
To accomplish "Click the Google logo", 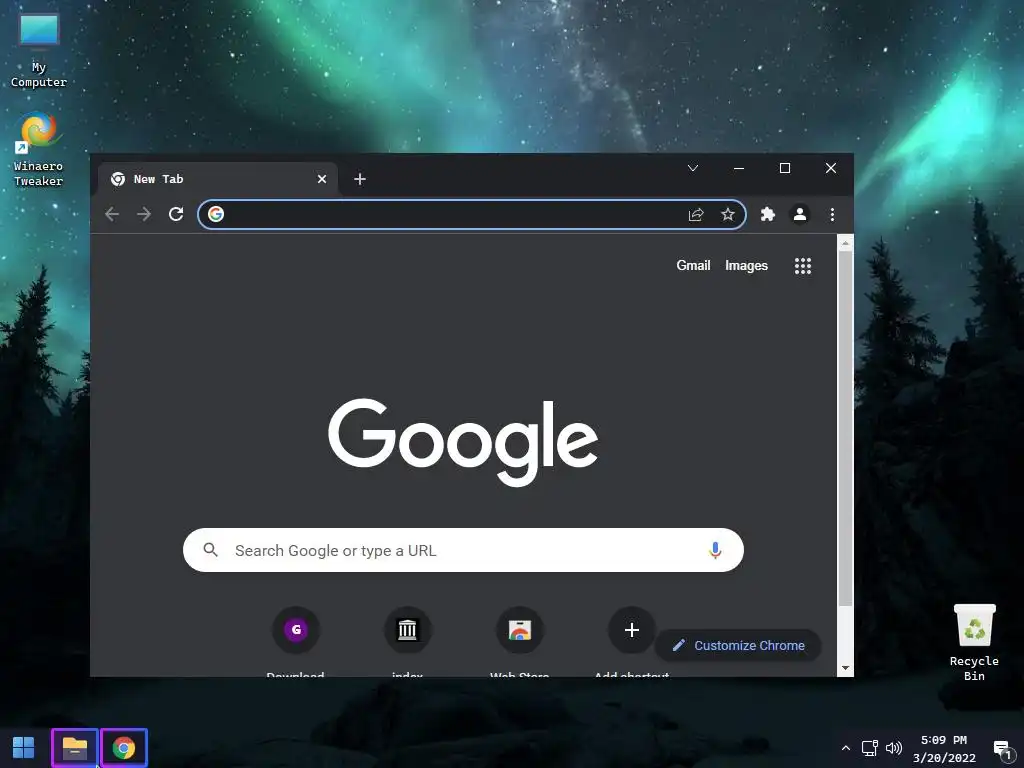I will click(462, 442).
